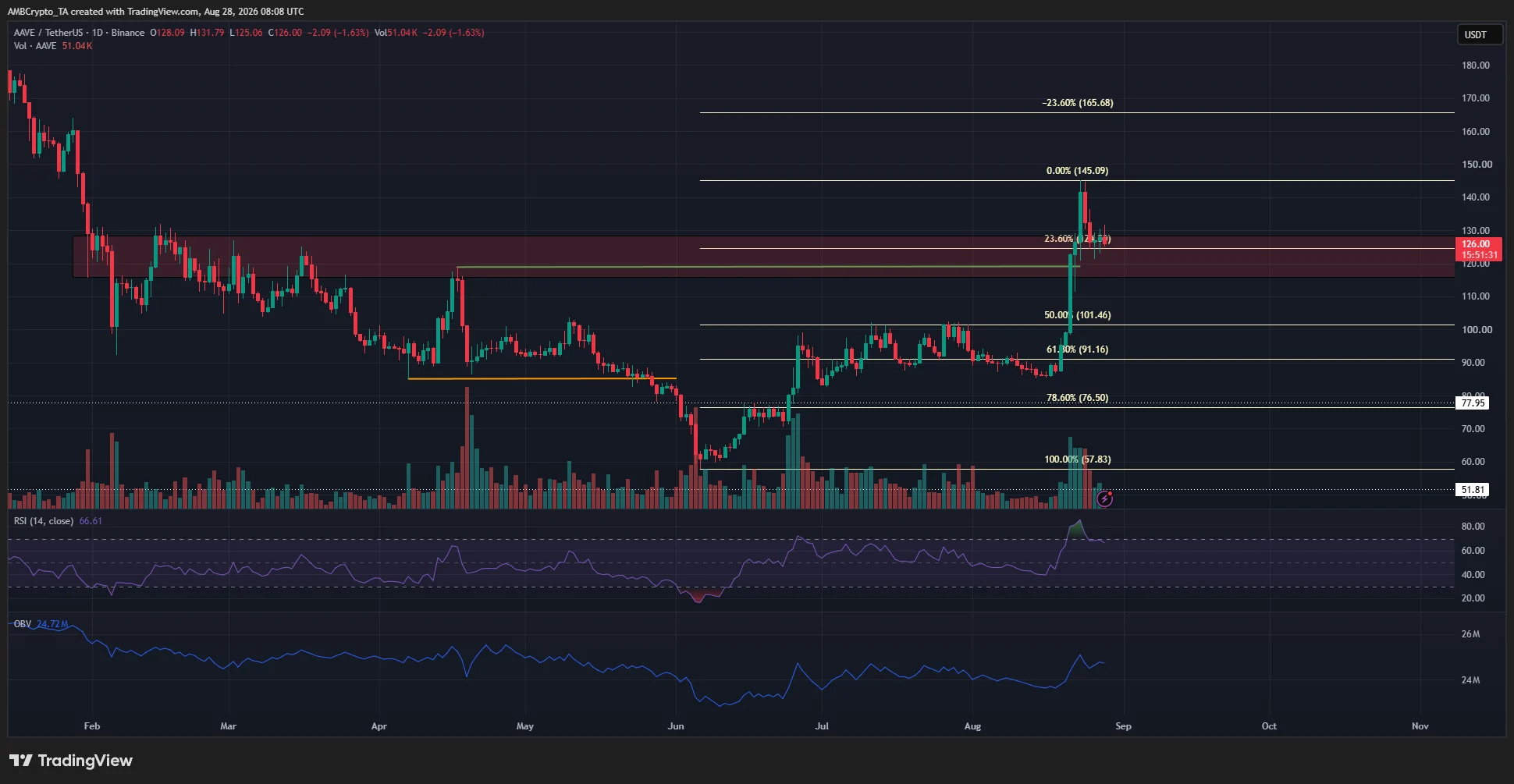This screenshot has height=784, width=1514.
Task: Click the Aug label on time axis
Action: tap(972, 726)
